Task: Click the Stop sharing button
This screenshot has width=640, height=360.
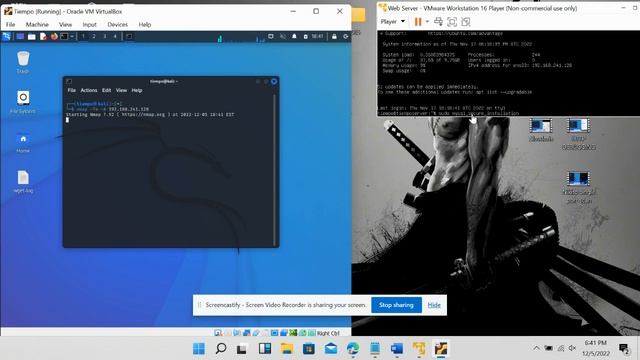Action: tap(396, 305)
